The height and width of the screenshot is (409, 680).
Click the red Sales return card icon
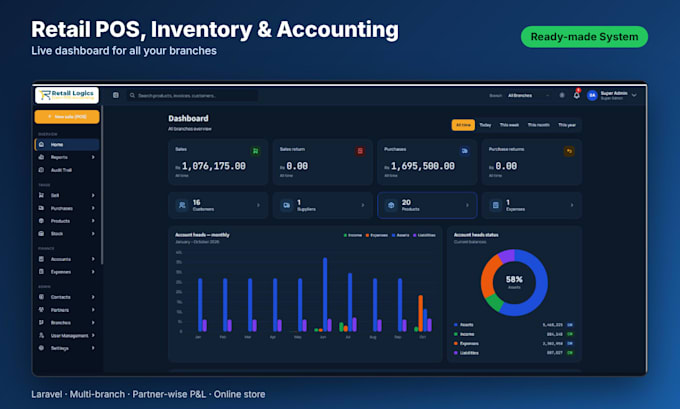(x=360, y=151)
